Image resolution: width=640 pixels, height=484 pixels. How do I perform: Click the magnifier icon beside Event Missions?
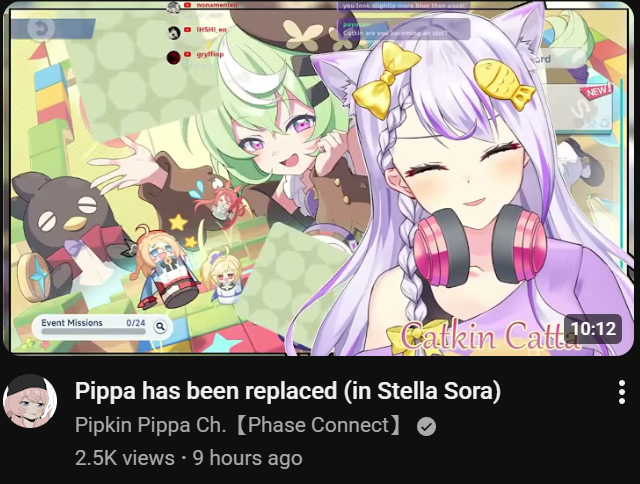point(160,326)
